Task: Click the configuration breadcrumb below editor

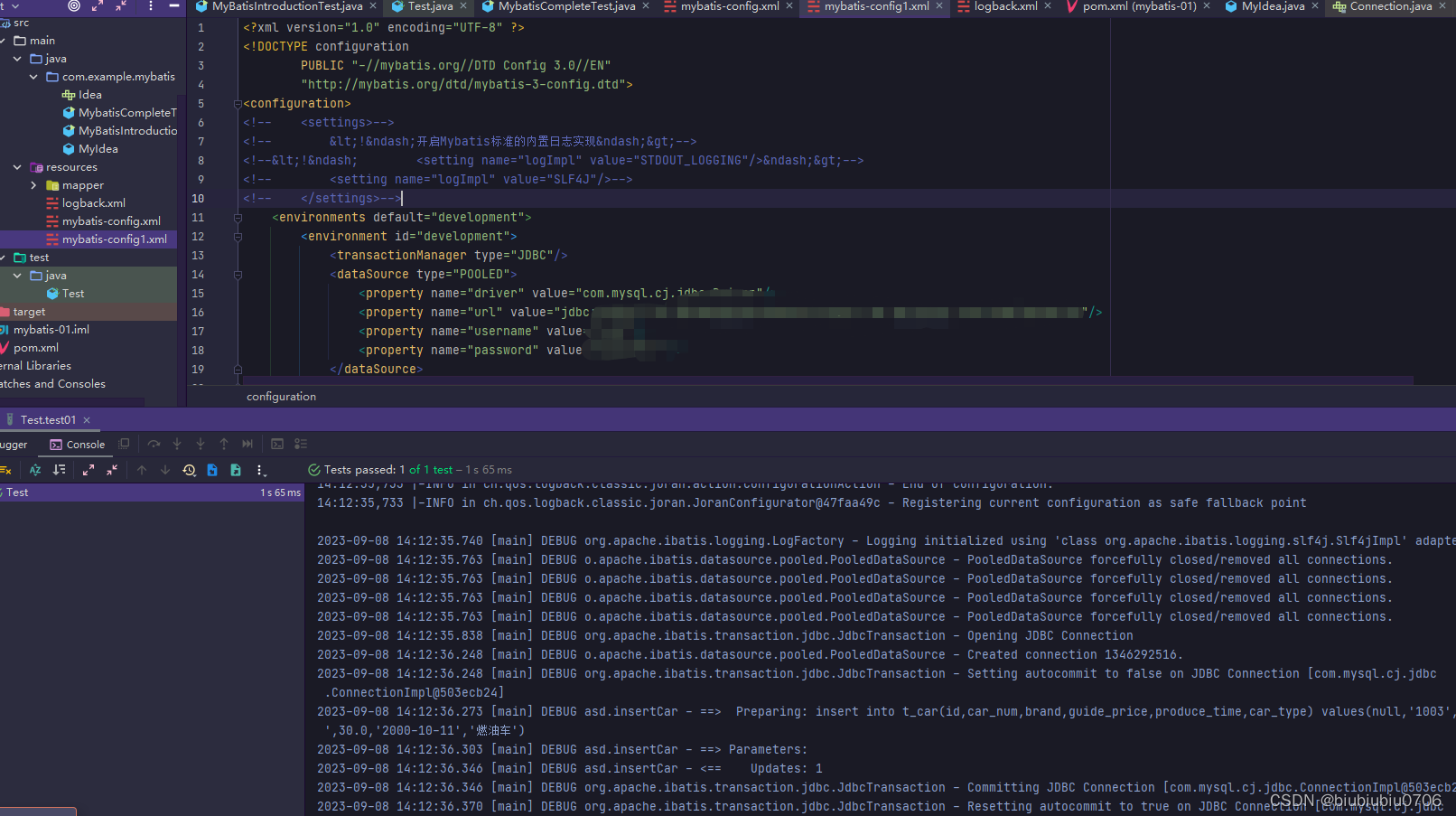Action: coord(281,397)
